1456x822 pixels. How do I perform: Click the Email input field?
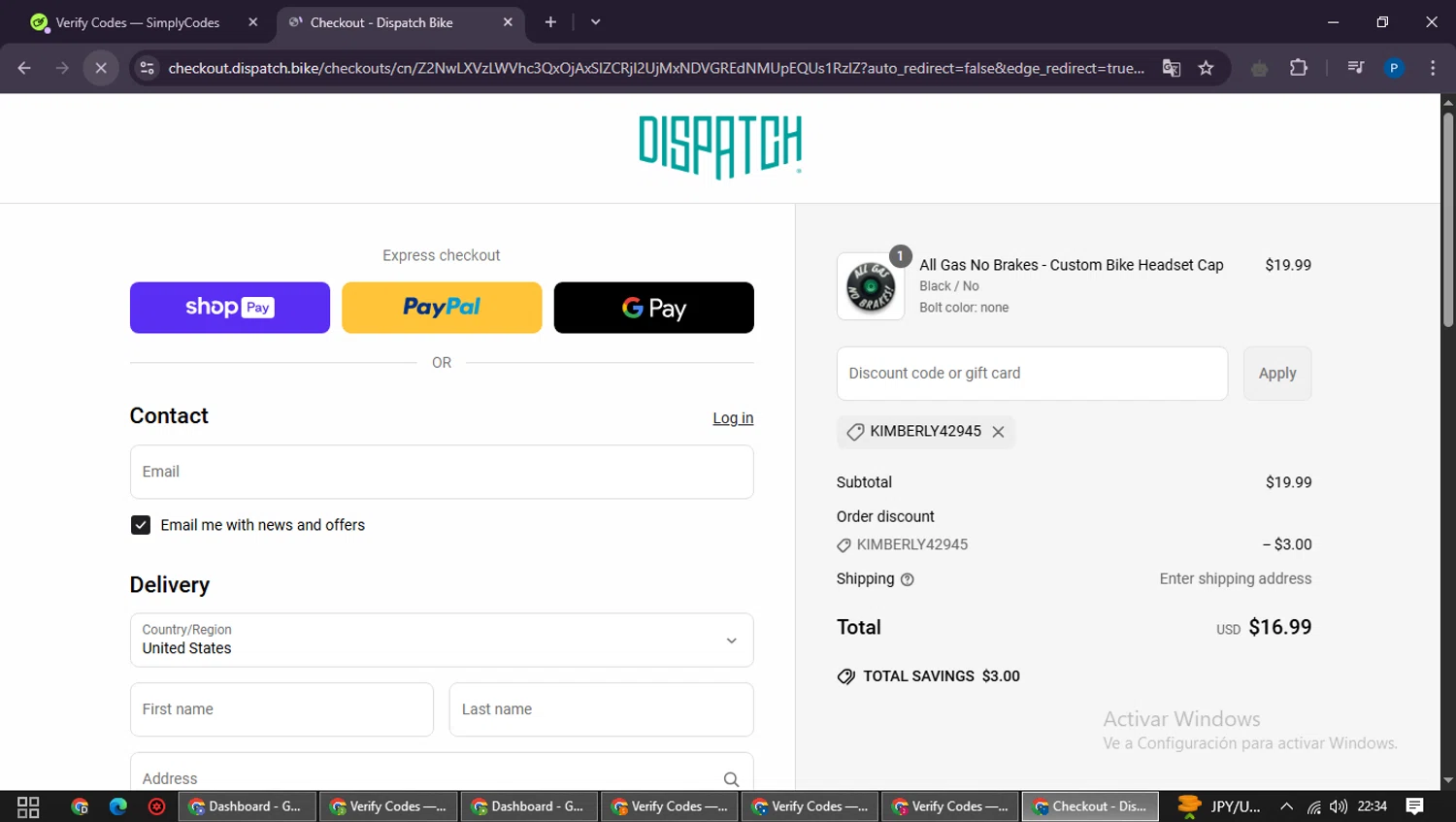[442, 472]
